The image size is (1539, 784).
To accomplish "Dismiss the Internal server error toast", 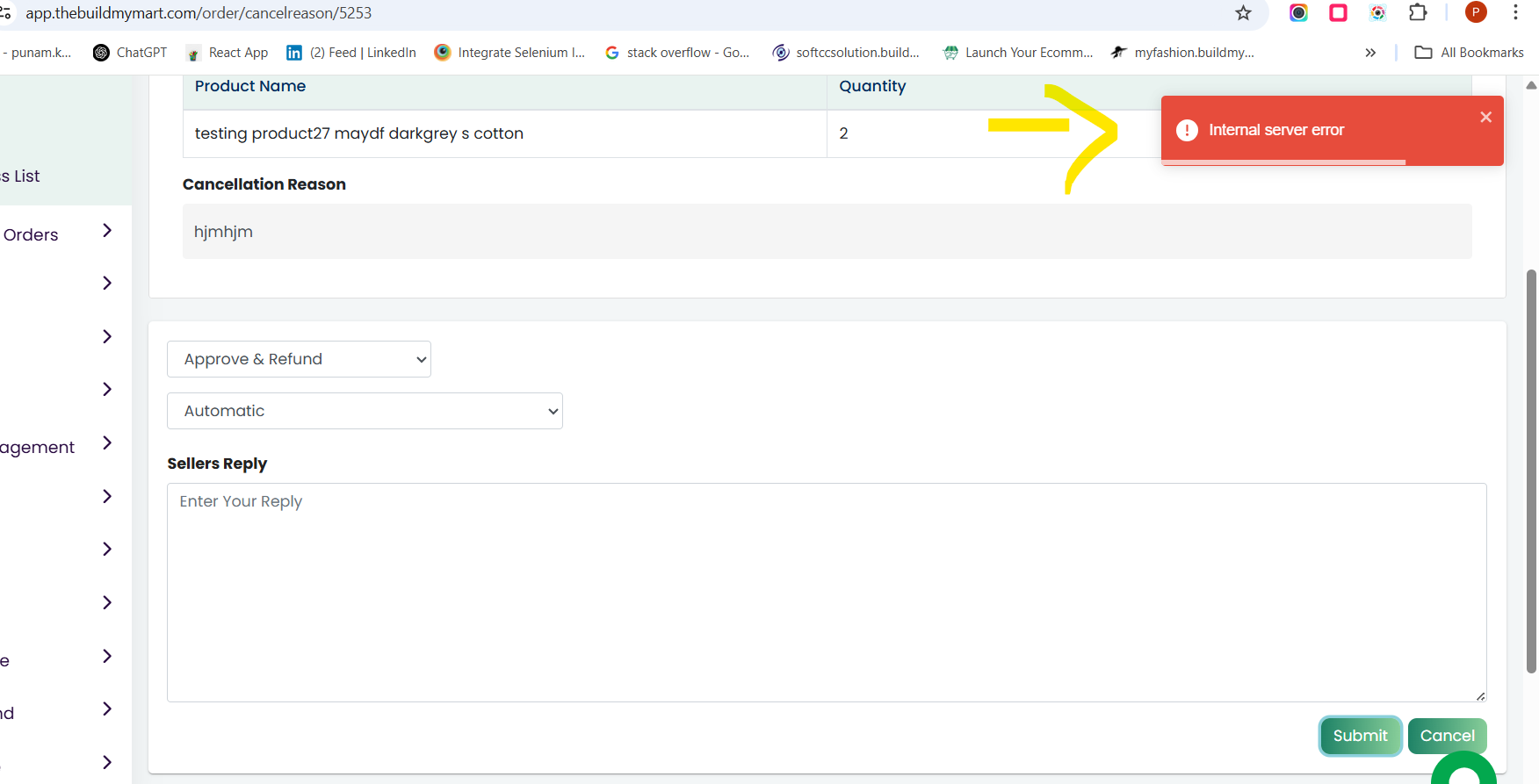I will (1485, 117).
